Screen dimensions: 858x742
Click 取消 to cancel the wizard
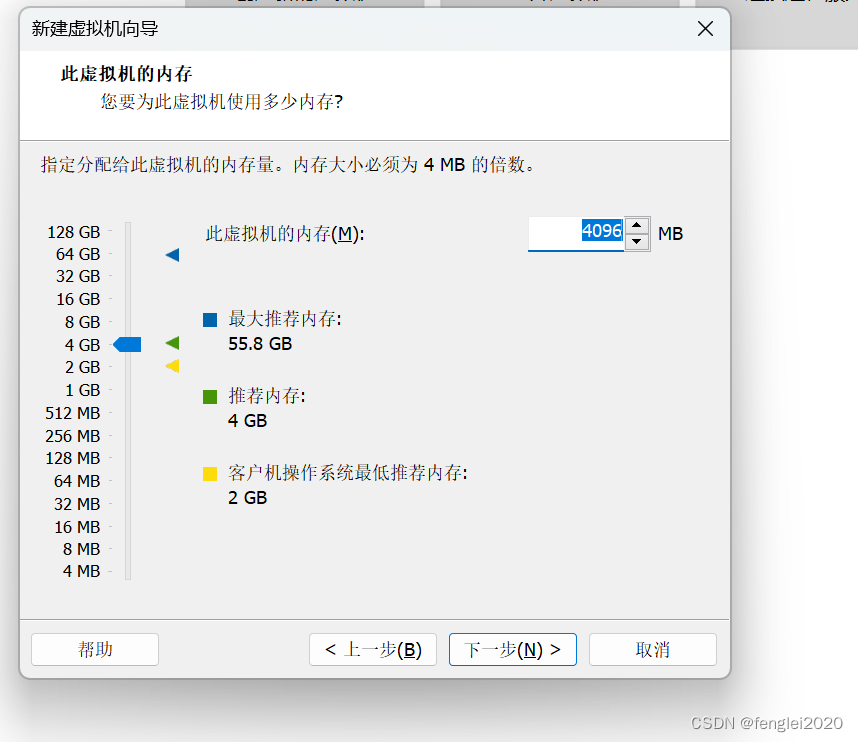coord(652,650)
